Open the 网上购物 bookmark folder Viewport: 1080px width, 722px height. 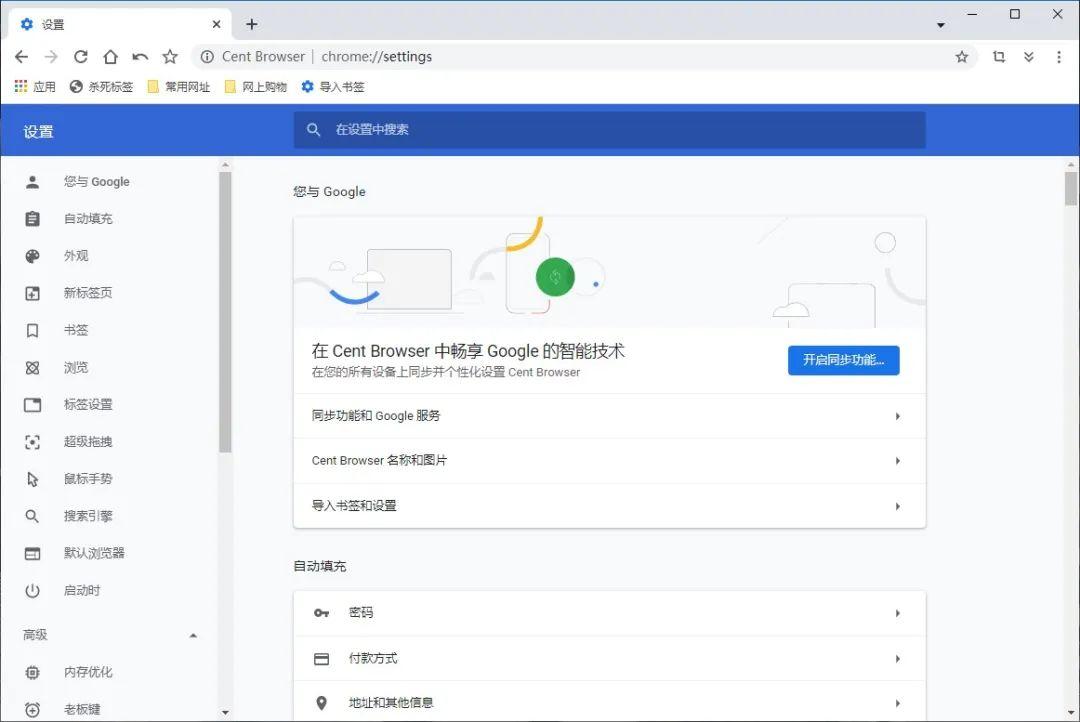[256, 86]
